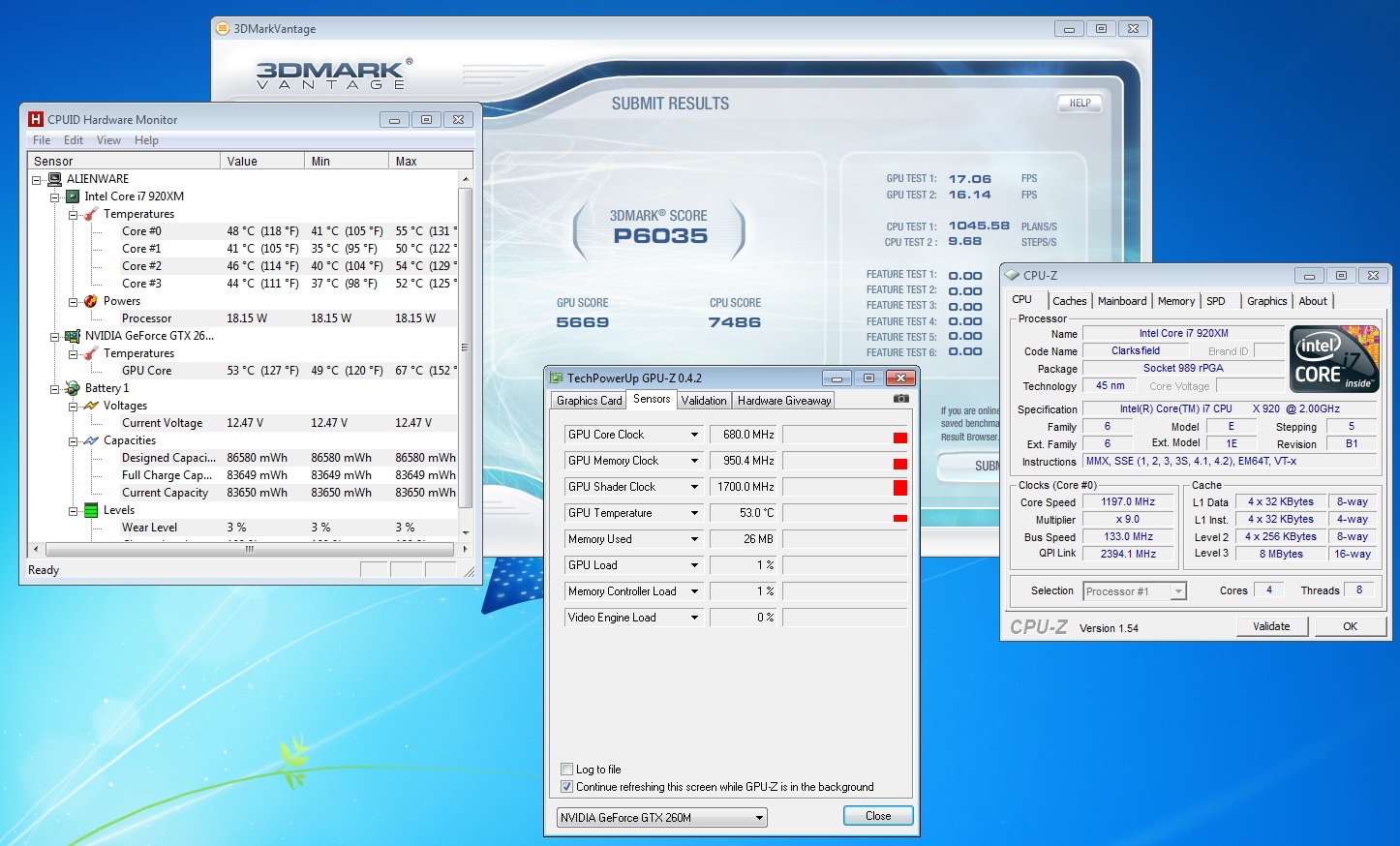Click the ALIENWARE computer icon in Hardware Monitor

[55, 179]
